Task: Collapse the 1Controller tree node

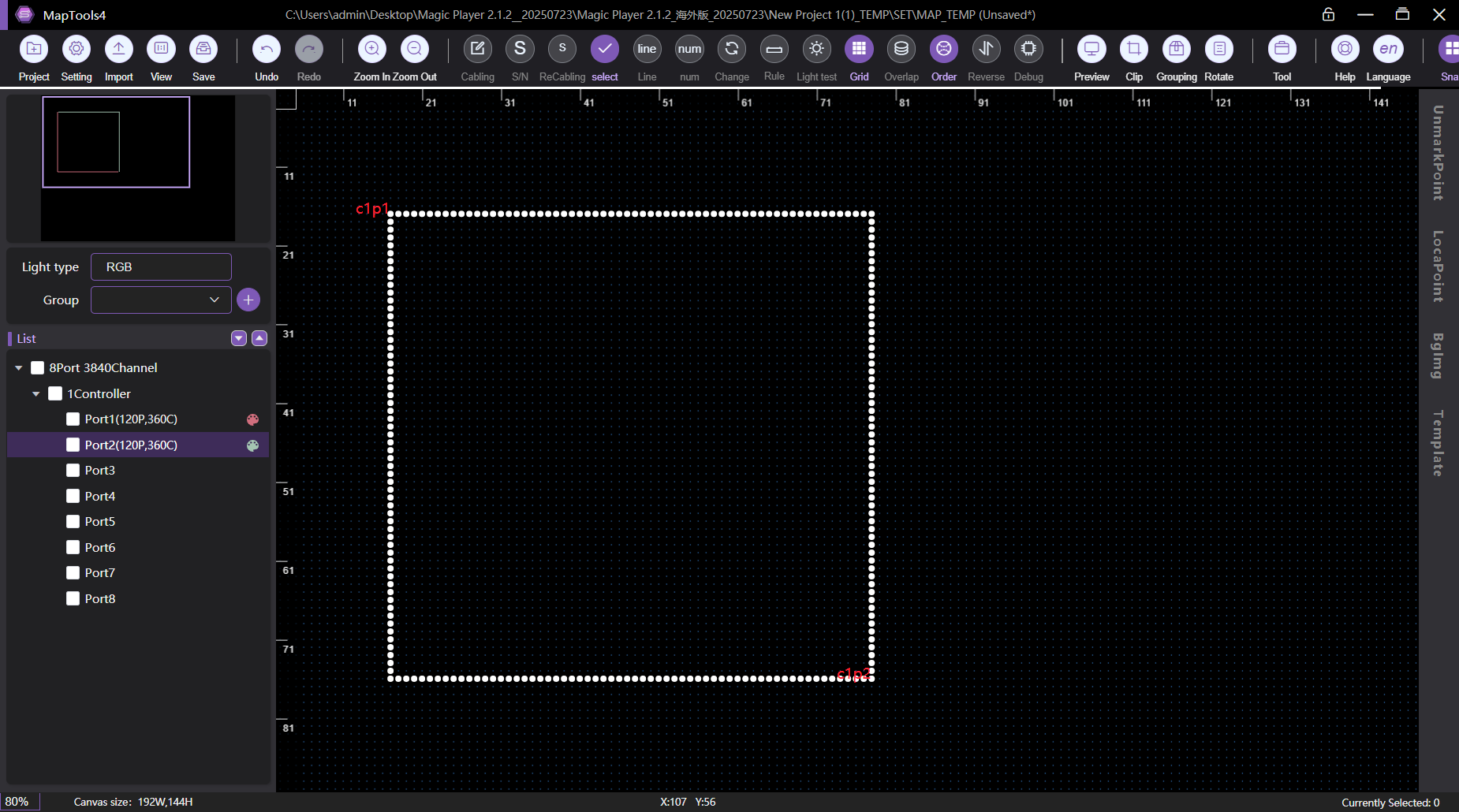Action: click(x=36, y=393)
